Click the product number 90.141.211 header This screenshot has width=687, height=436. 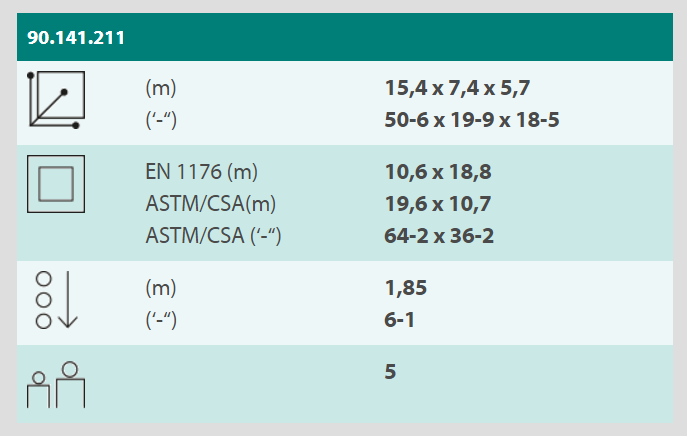coord(76,40)
